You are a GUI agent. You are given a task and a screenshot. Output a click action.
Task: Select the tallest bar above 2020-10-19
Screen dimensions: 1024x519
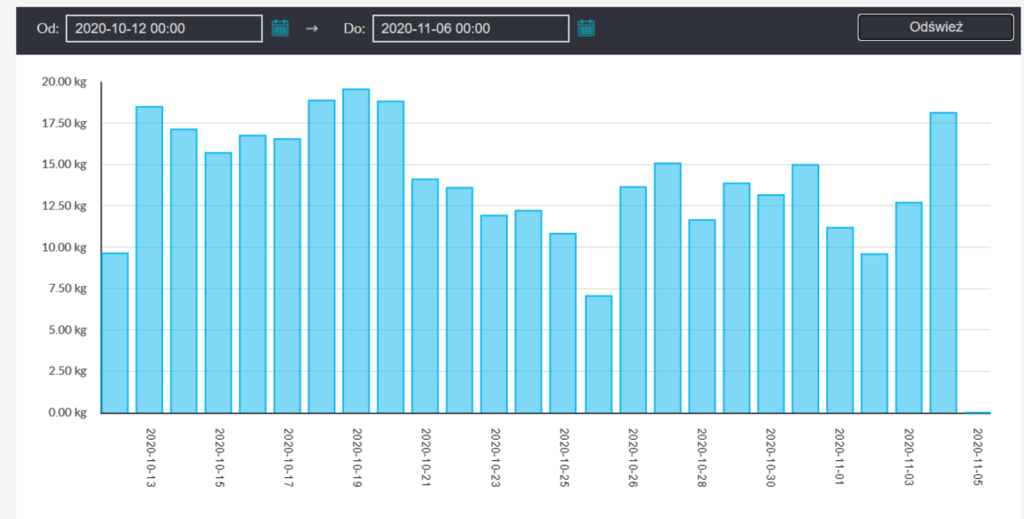point(356,250)
